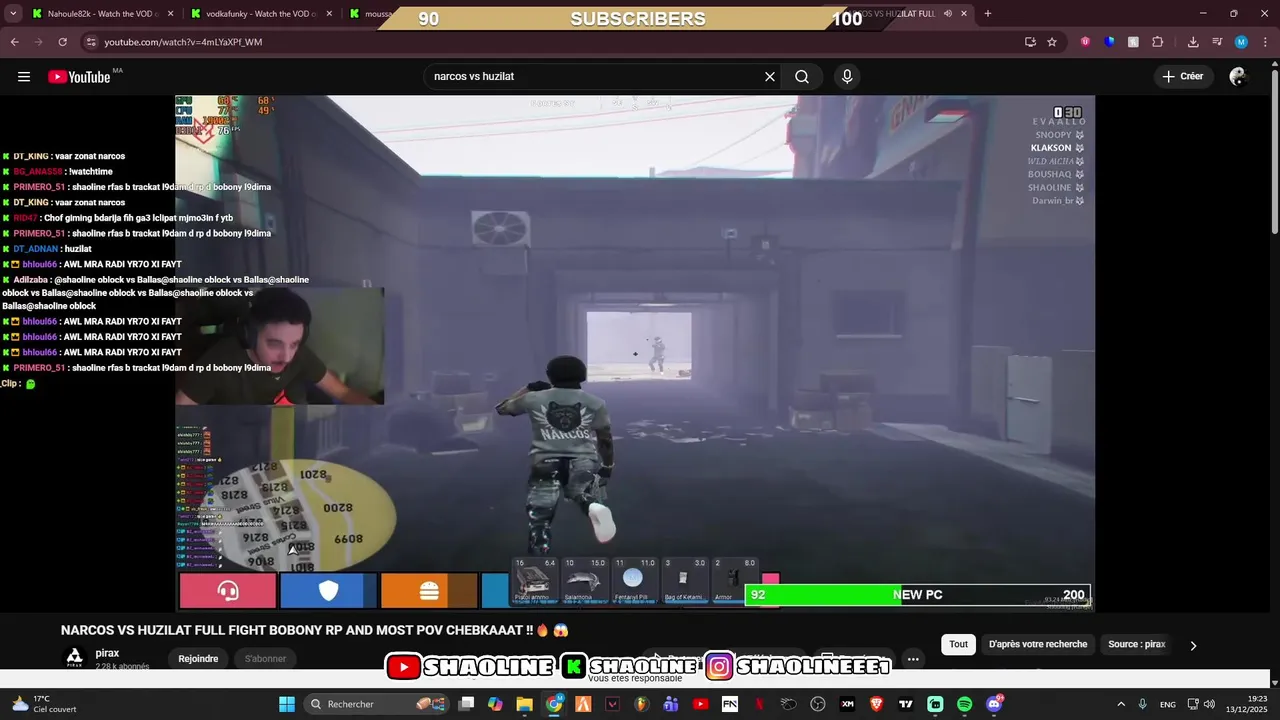Open Windows Start menu

287,704
